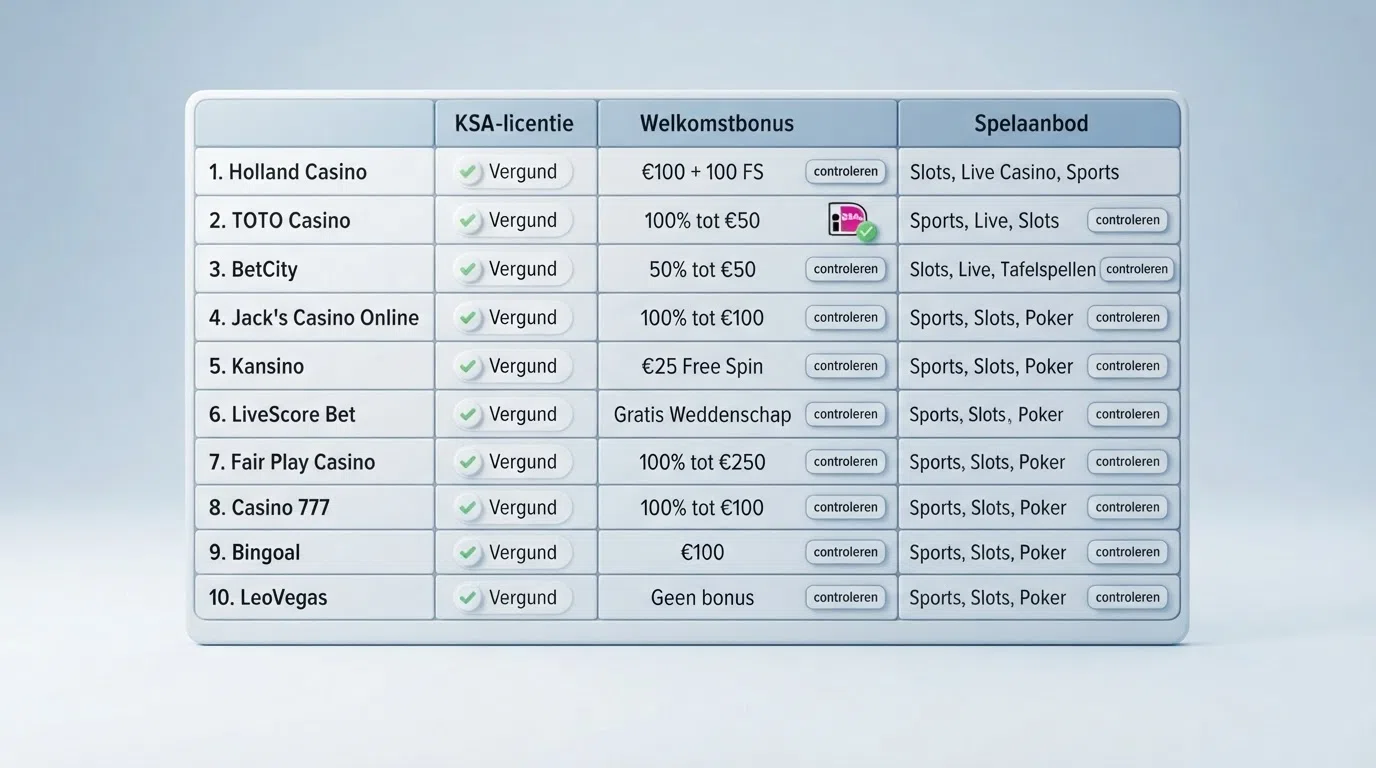This screenshot has width=1376, height=768.
Task: Select the 'Slots, Live, Tafelspellen' text
Action: pyautogui.click(x=1003, y=269)
